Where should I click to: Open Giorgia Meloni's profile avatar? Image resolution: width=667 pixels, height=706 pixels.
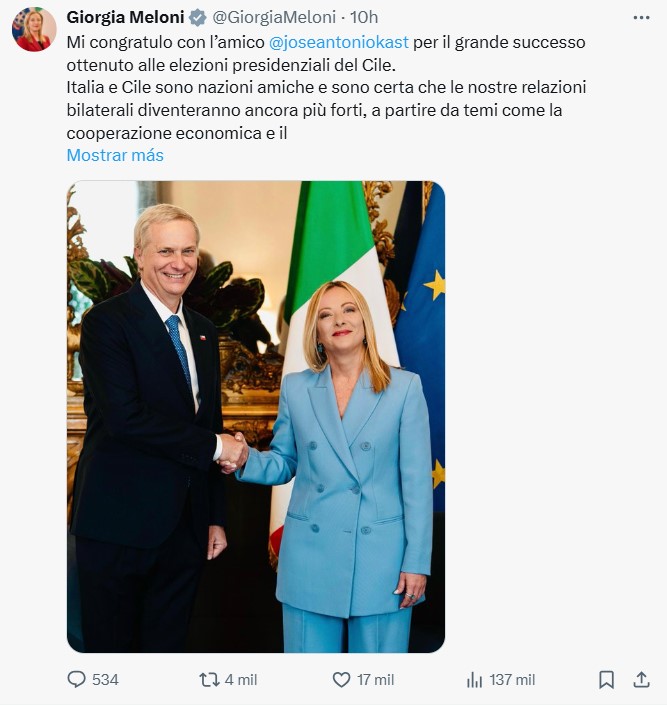tap(34, 29)
